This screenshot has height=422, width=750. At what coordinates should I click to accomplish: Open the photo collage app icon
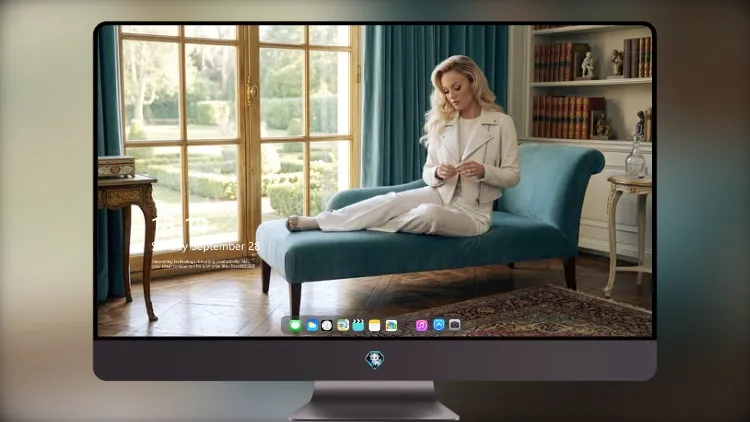coord(391,325)
